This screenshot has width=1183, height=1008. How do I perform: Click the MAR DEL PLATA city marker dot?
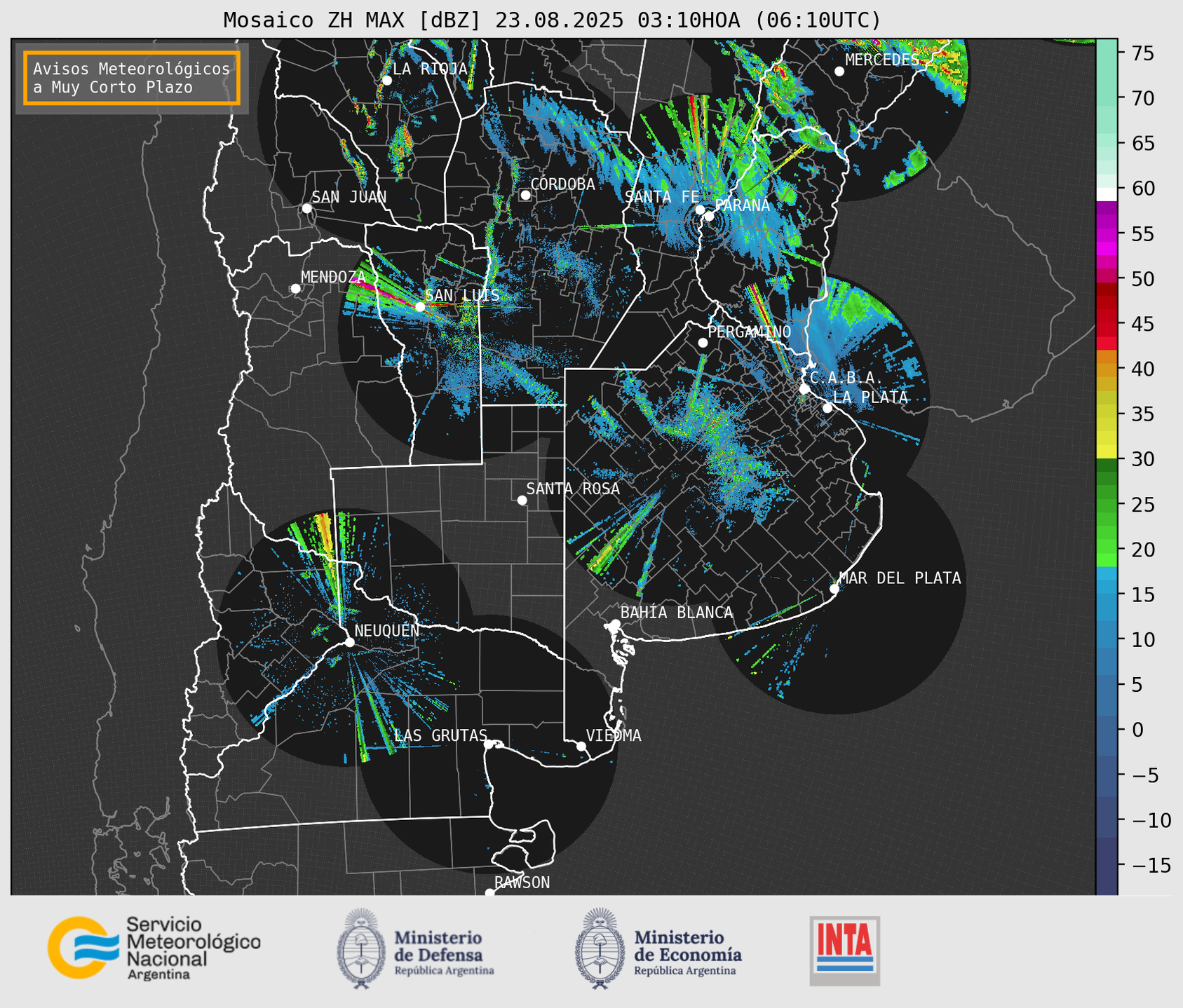834,589
